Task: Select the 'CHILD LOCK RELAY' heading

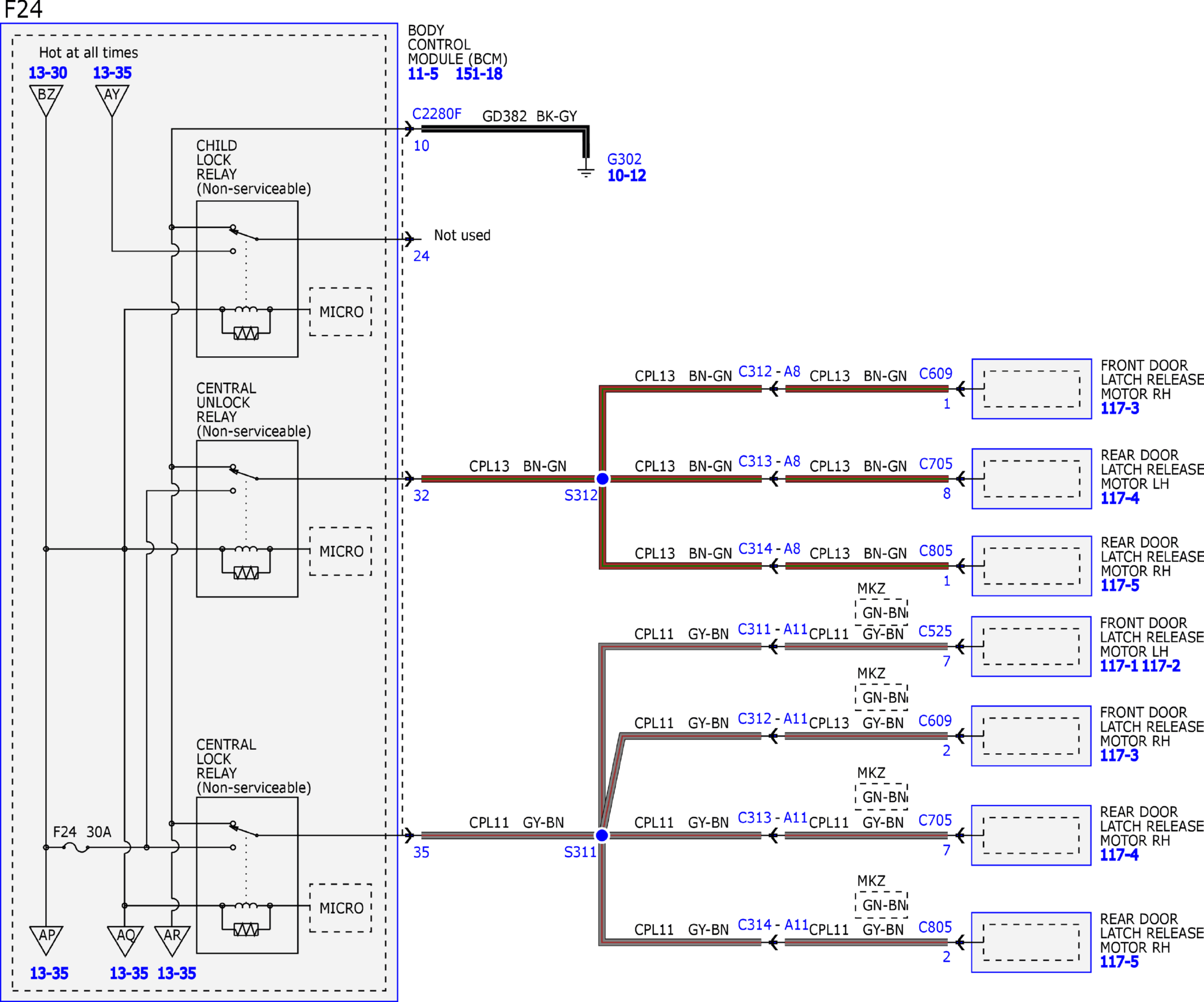Action: (x=216, y=160)
